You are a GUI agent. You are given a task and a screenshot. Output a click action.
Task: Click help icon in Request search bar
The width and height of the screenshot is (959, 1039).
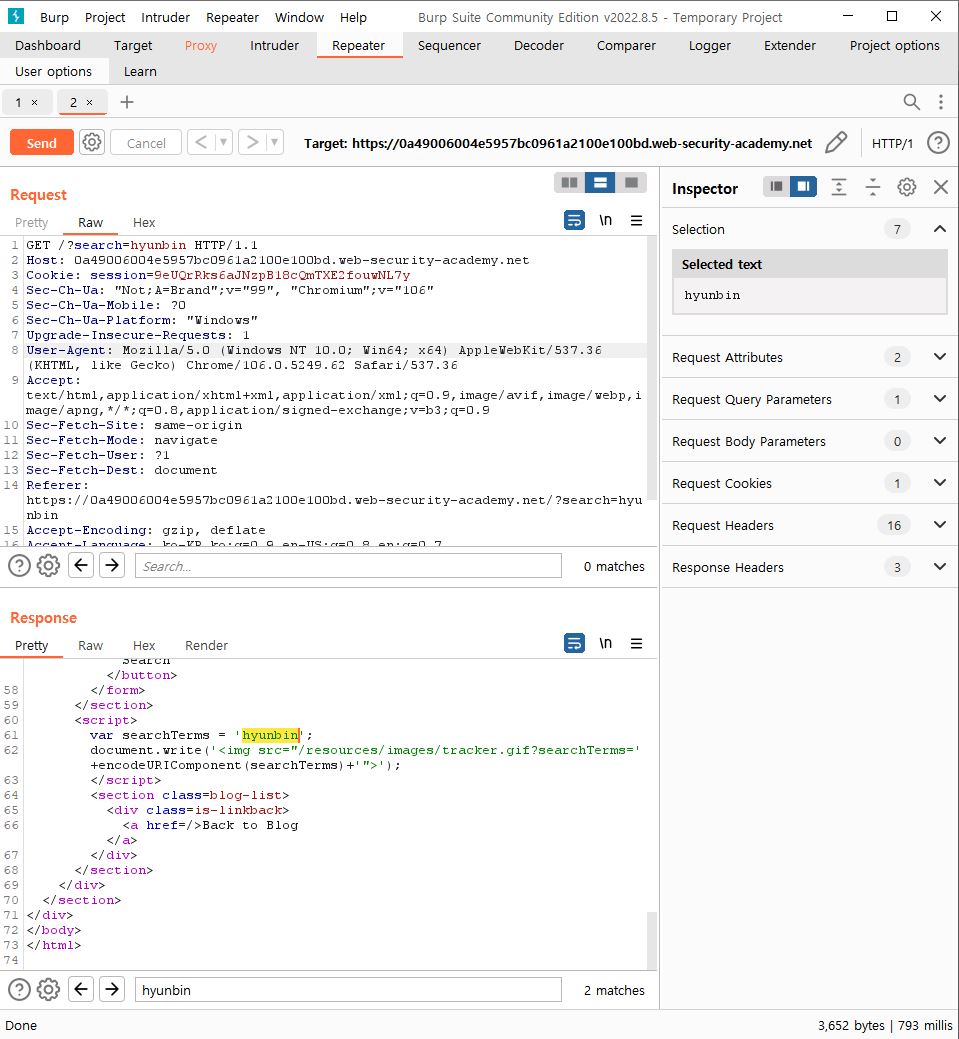pos(19,566)
